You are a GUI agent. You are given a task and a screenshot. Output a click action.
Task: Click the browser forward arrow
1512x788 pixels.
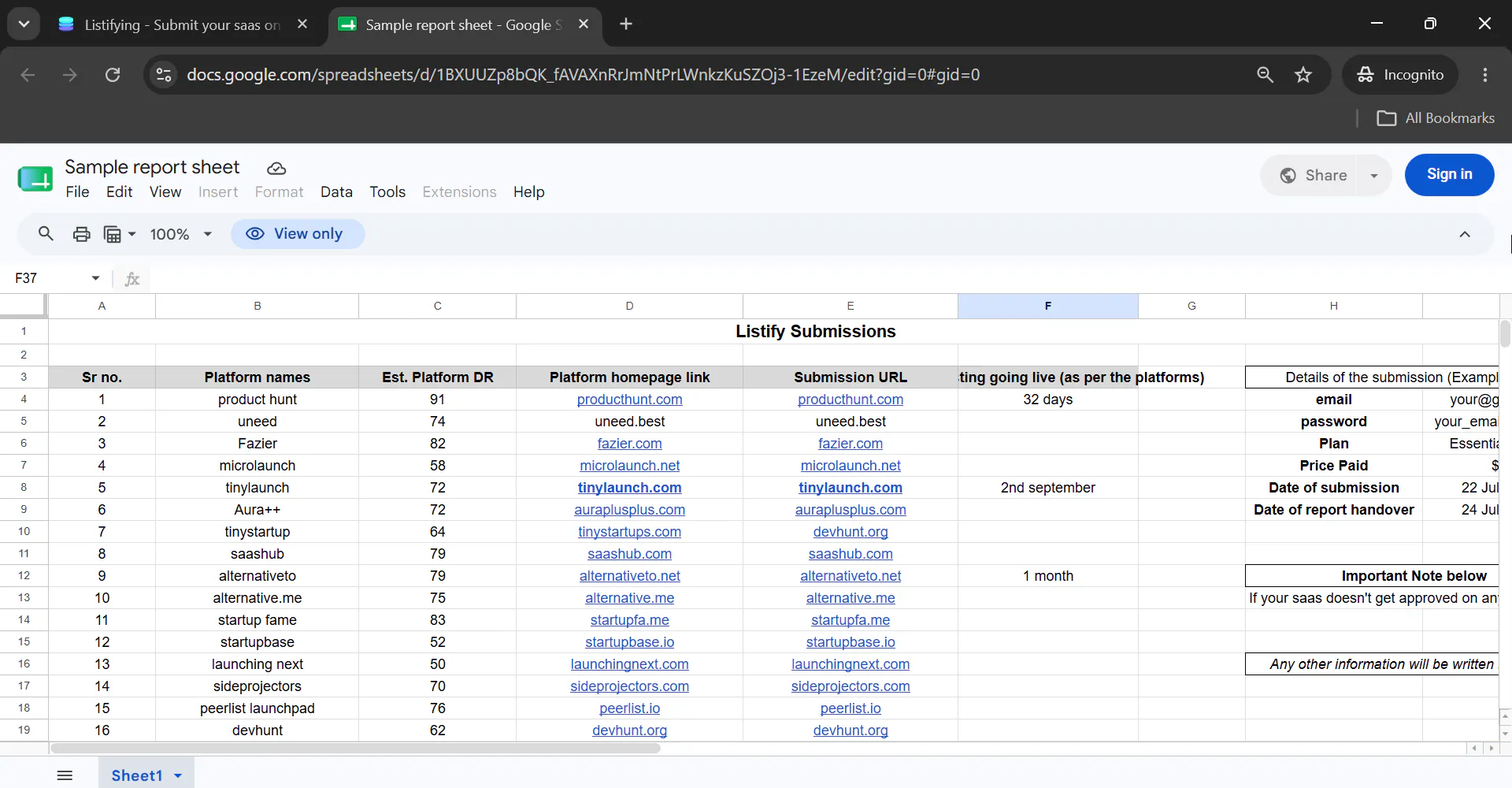point(70,75)
